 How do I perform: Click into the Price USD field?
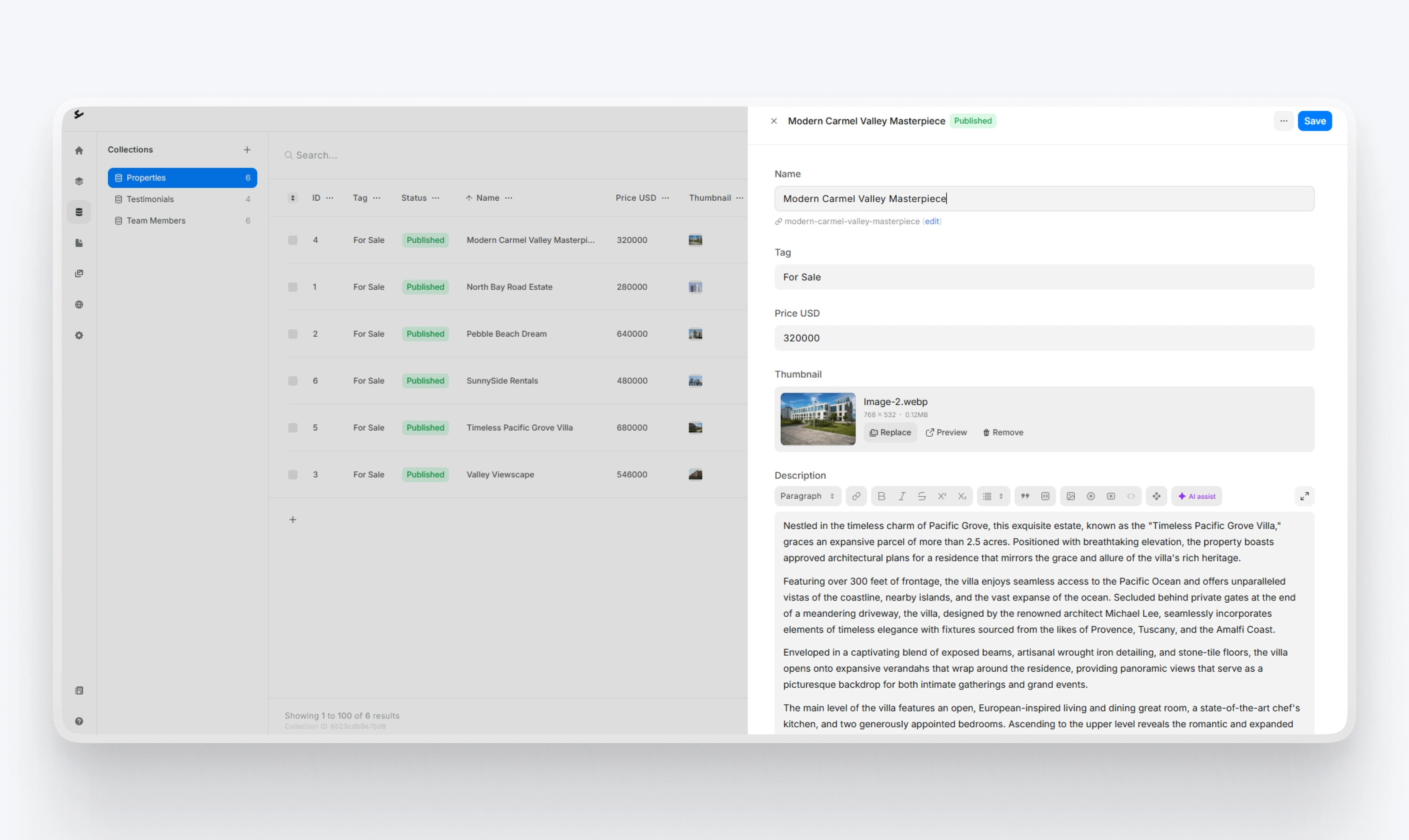[1044, 339]
